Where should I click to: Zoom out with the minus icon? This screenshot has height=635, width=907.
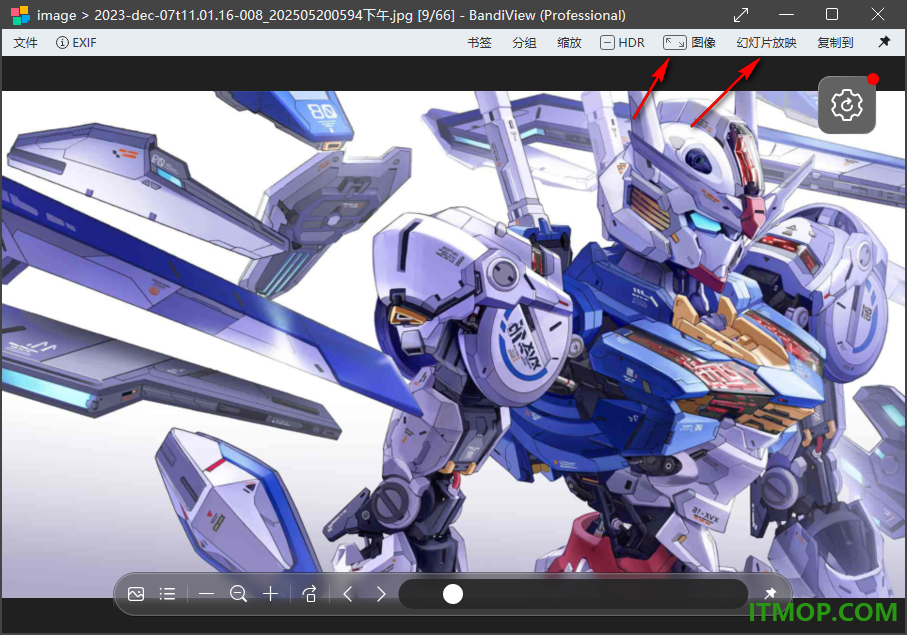coord(207,594)
